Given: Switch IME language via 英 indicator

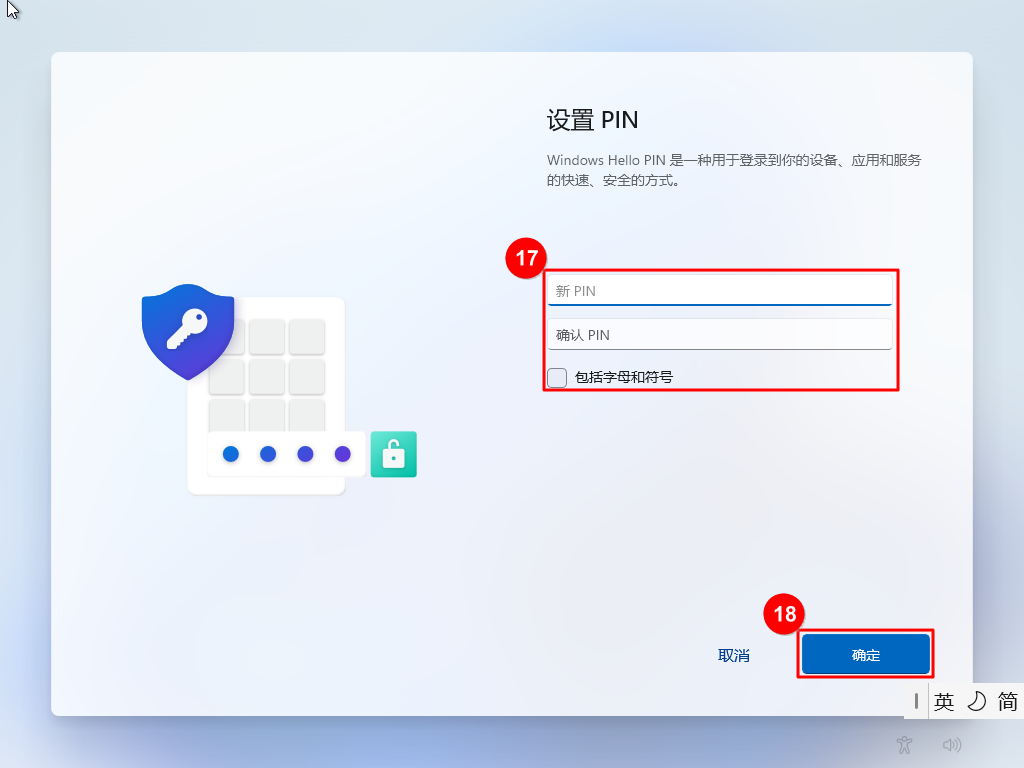Looking at the screenshot, I should [x=944, y=702].
